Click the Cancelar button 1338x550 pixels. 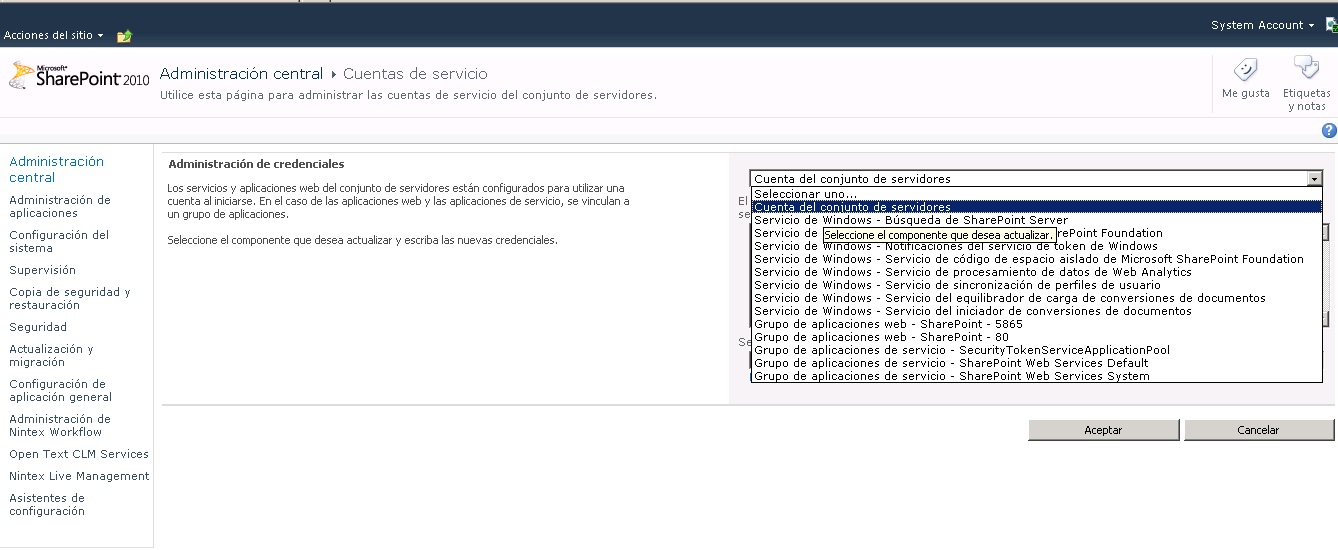(x=1259, y=430)
